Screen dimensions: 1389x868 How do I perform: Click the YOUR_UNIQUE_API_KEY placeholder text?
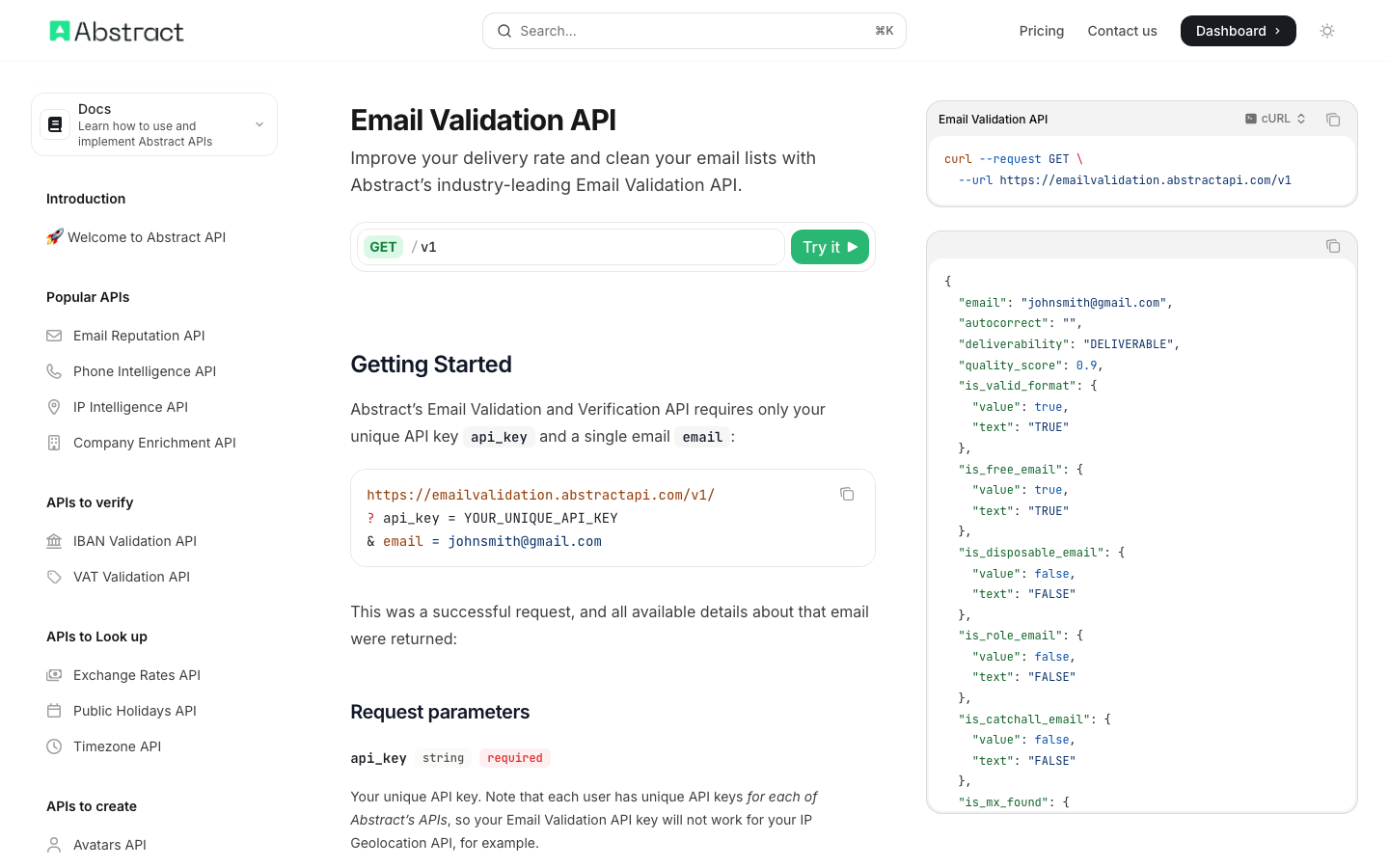coord(541,518)
